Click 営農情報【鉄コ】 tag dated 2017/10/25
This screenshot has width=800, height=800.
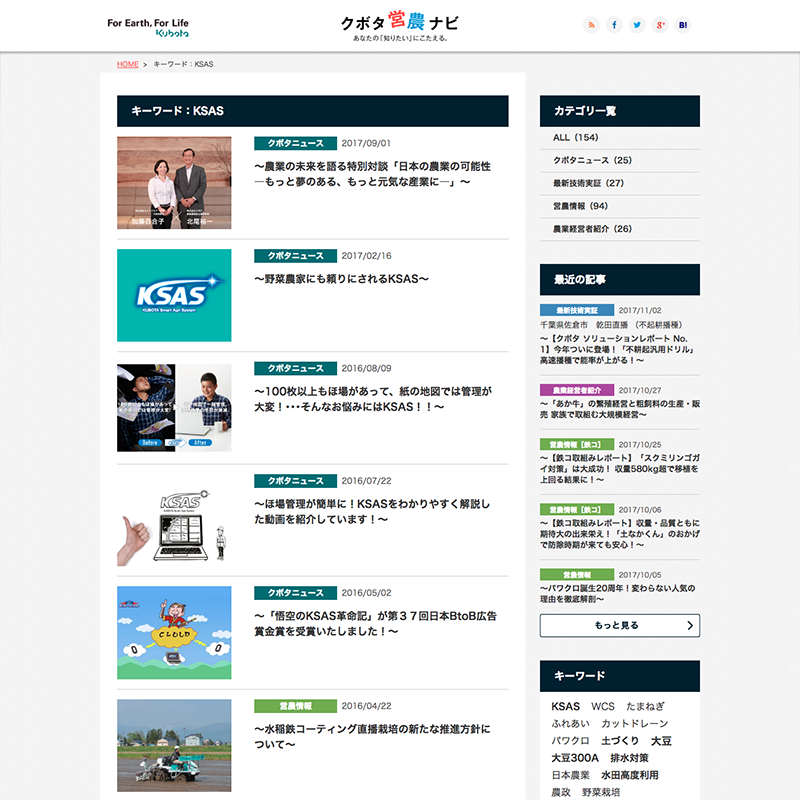point(577,445)
